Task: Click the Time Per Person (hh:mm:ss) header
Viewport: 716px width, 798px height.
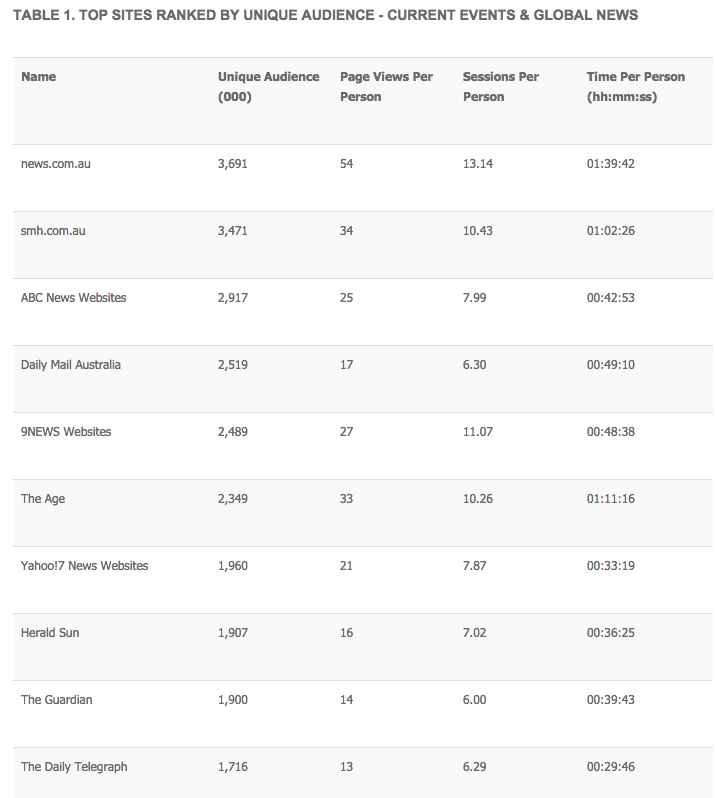Action: 636,87
